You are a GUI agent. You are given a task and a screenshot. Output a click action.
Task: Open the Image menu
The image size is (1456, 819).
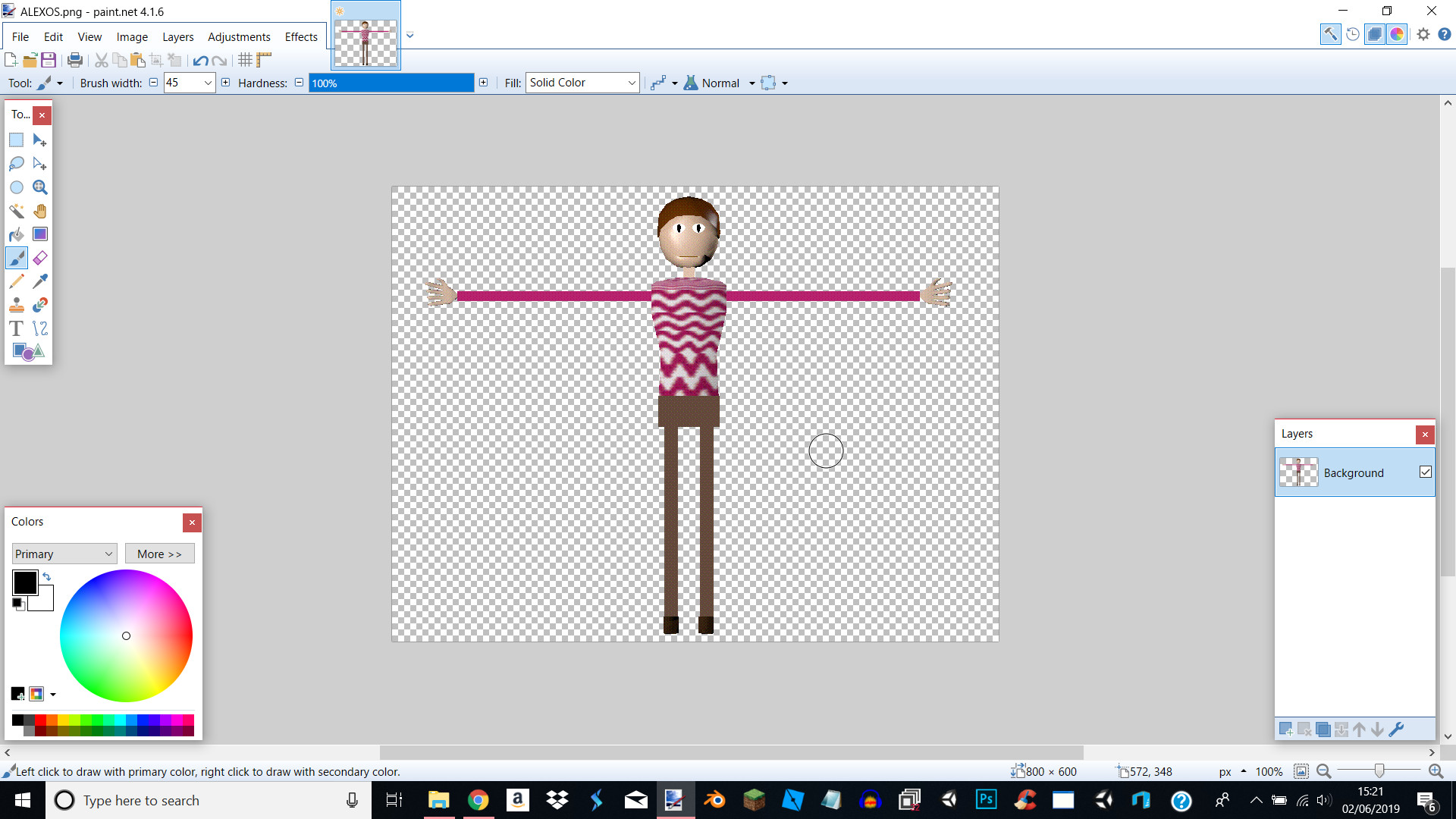[132, 36]
